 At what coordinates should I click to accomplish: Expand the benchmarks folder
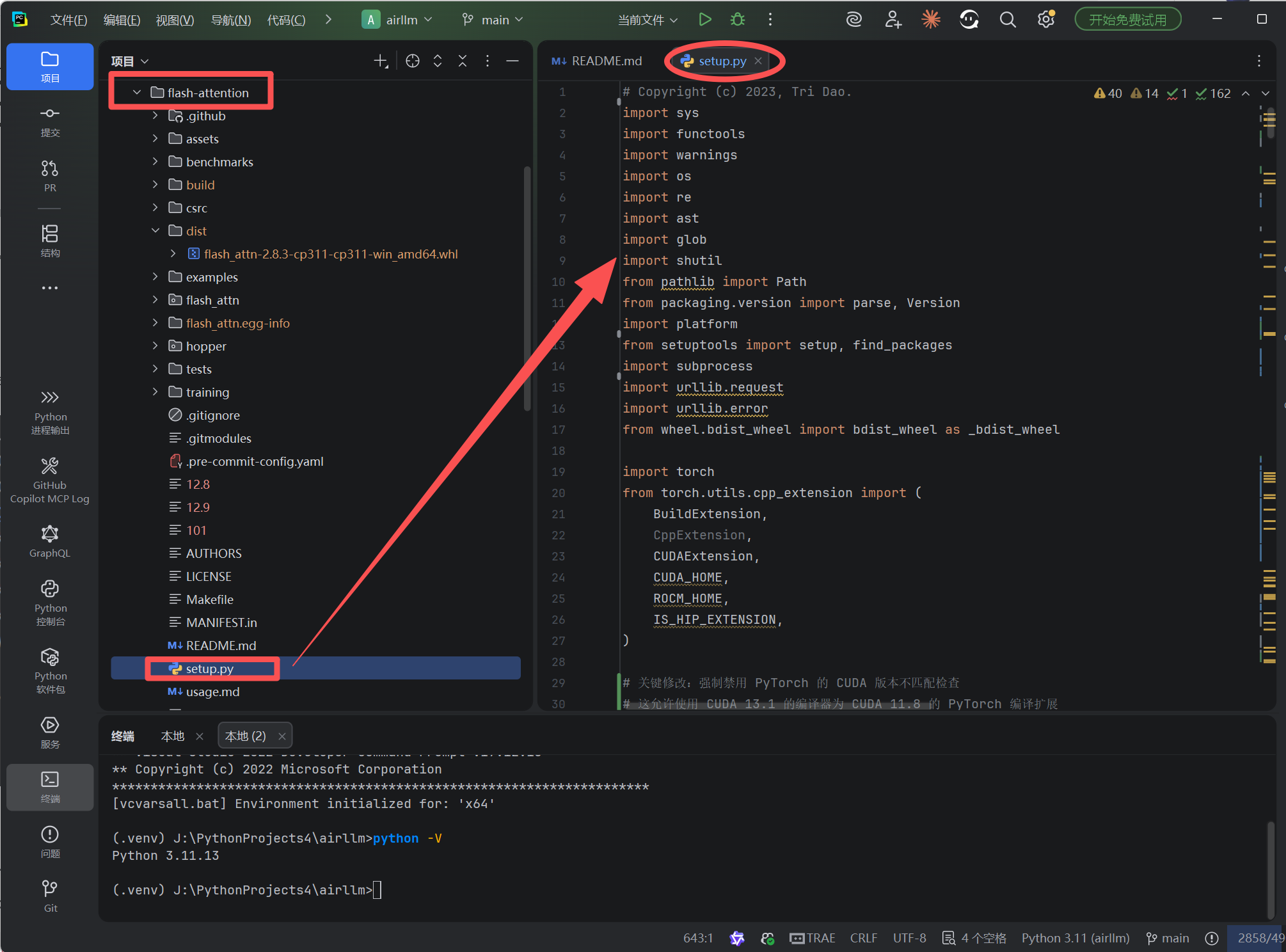[x=155, y=162]
